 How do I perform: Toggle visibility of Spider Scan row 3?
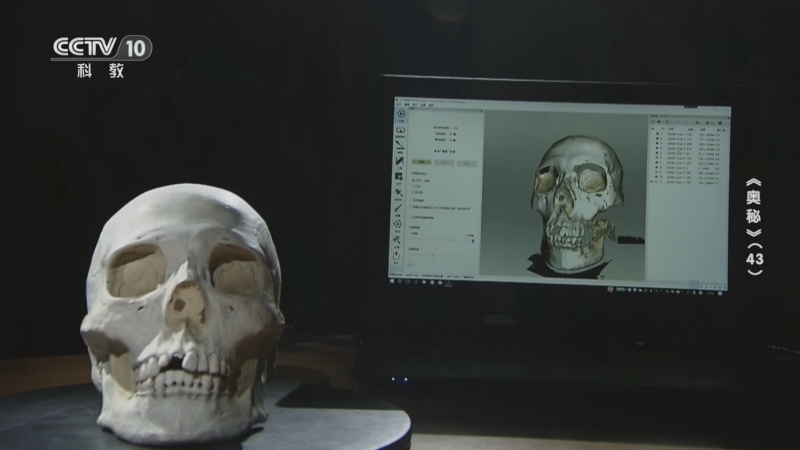pos(657,143)
